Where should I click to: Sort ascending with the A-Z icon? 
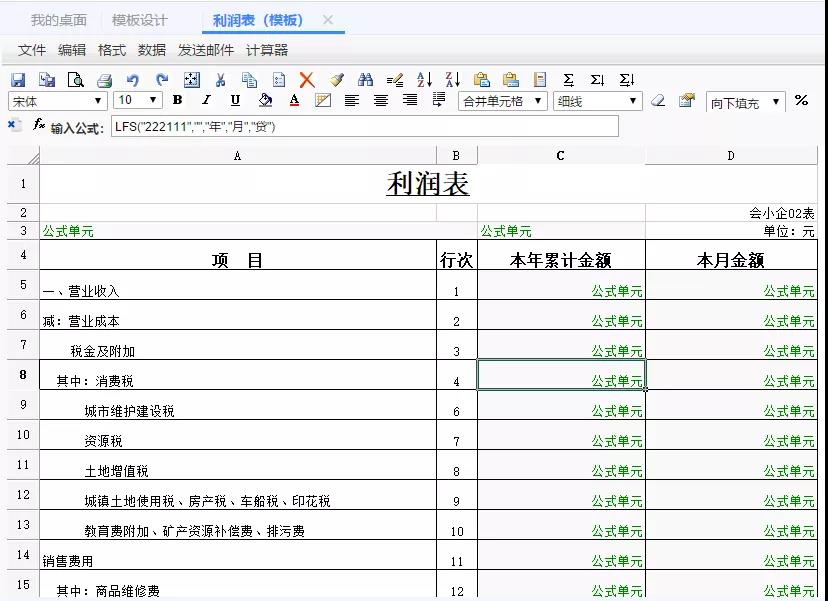click(424, 80)
